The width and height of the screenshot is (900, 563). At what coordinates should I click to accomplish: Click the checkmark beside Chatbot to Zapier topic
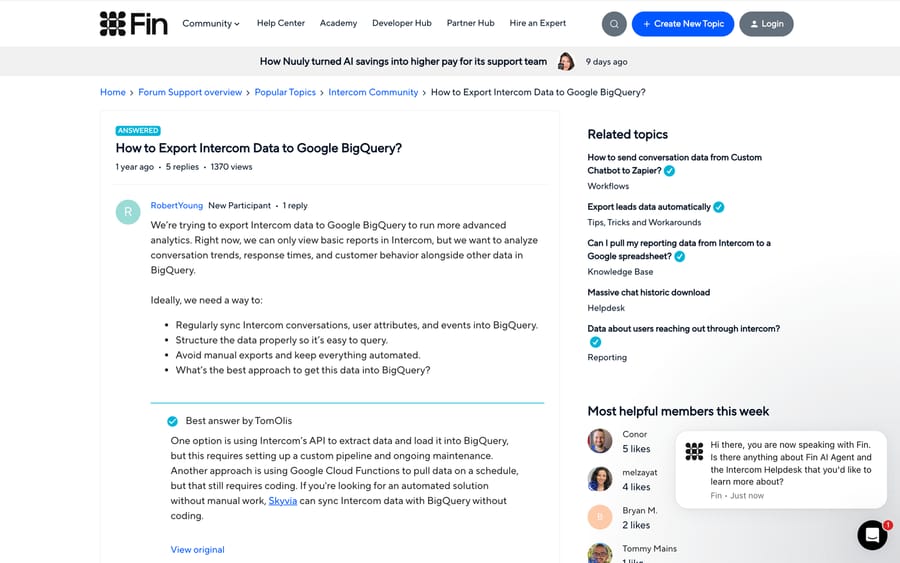click(669, 171)
